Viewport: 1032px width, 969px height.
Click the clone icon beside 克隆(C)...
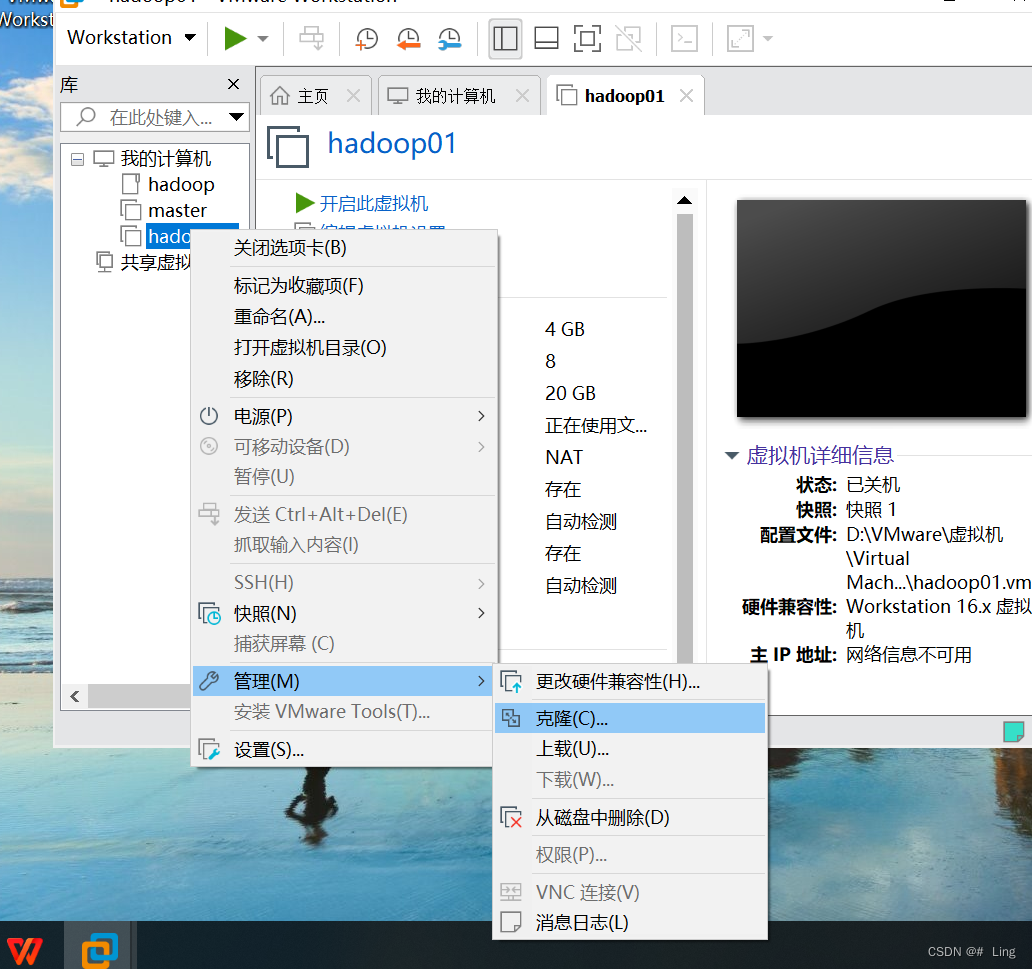click(x=511, y=718)
